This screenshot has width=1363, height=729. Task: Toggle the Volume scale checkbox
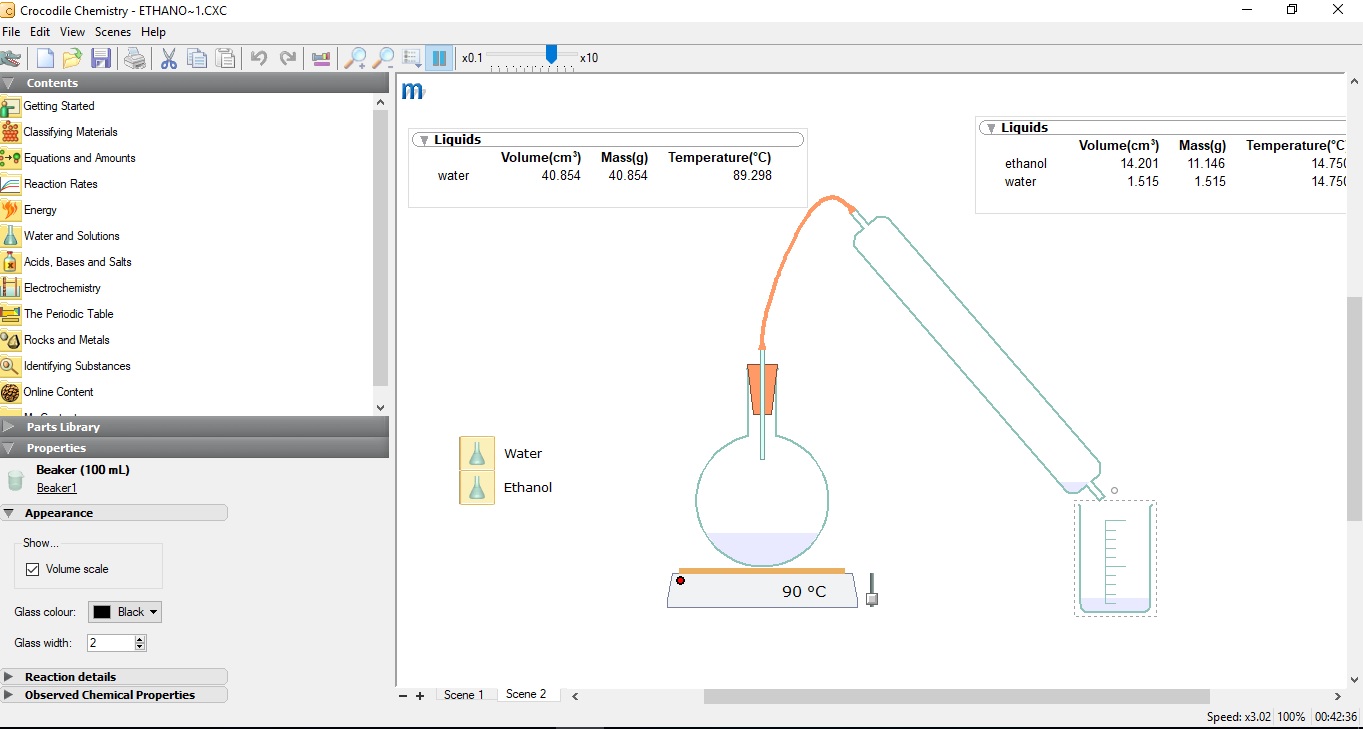[x=33, y=569]
